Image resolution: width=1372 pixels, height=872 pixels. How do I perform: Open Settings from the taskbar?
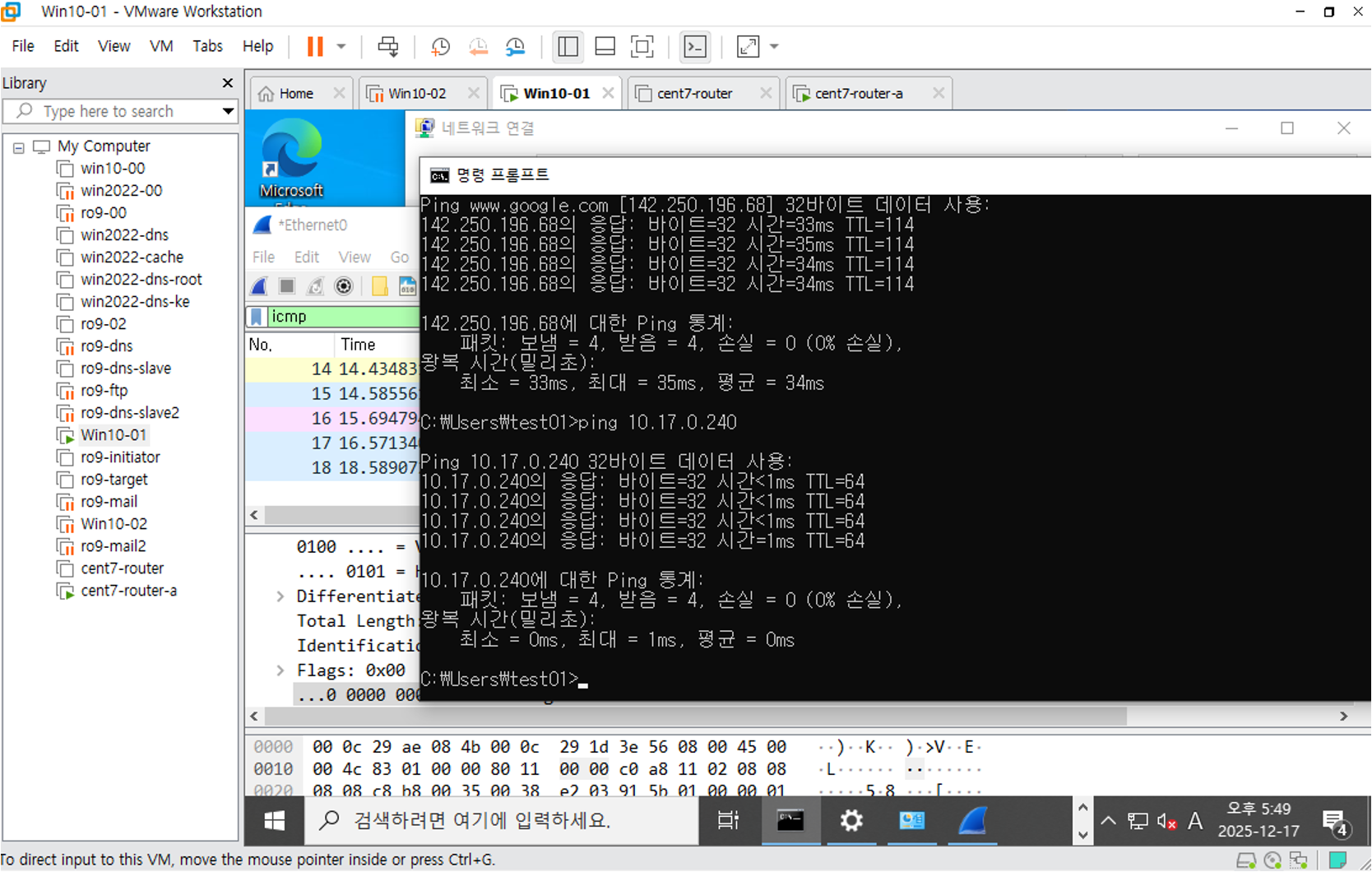click(x=851, y=821)
